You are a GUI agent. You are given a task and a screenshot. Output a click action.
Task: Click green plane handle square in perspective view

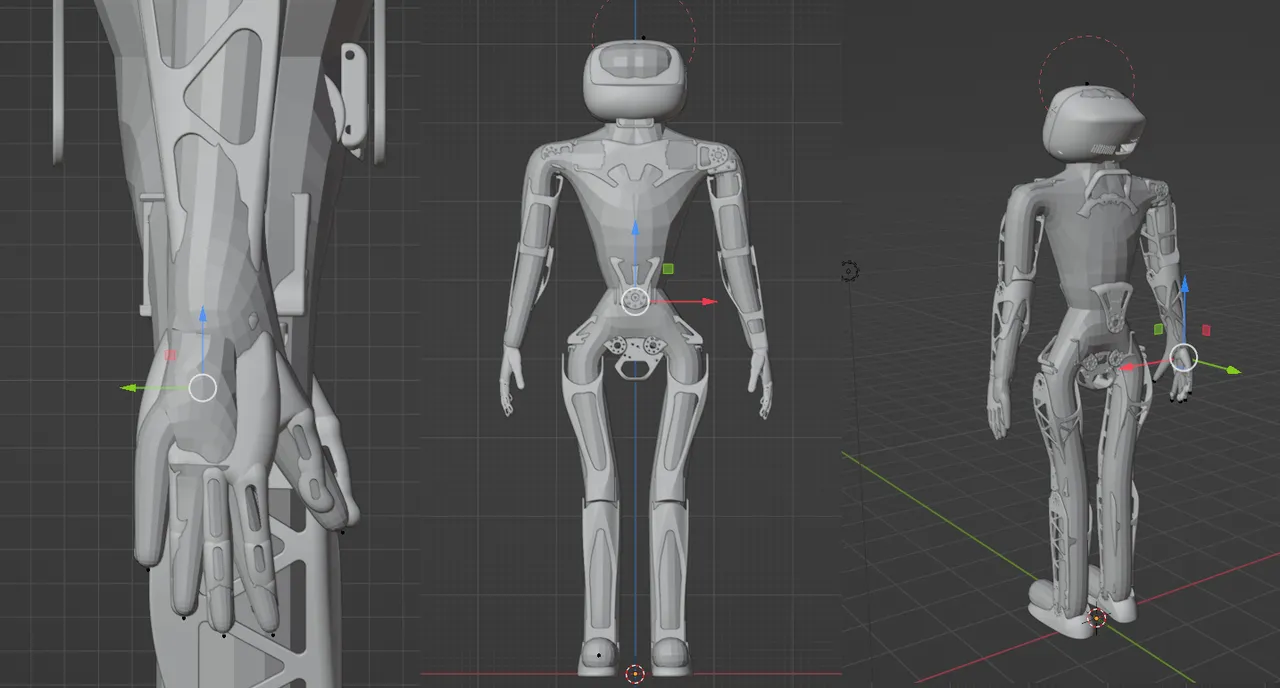point(1159,328)
